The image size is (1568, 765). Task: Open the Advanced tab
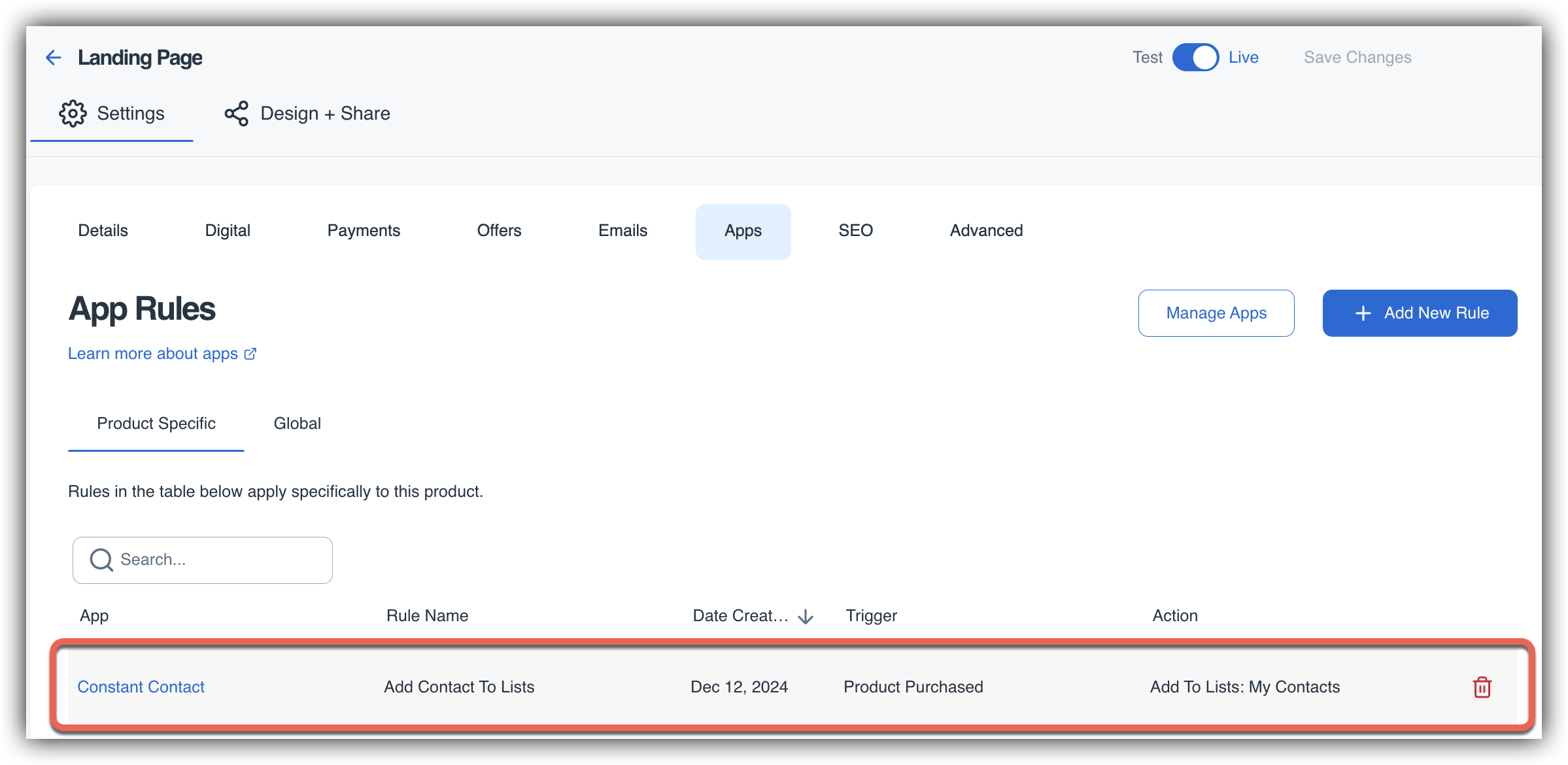[x=986, y=231]
